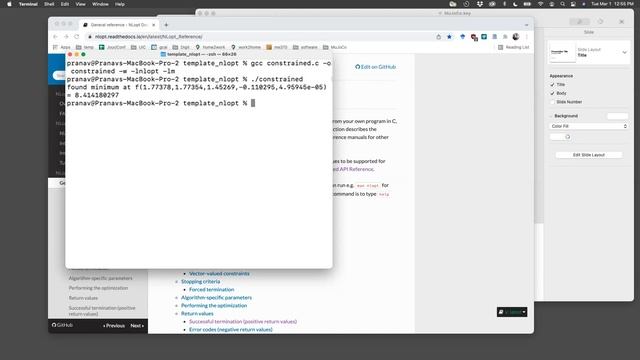
Task: Go back in Chrome browser
Action: point(56,37)
